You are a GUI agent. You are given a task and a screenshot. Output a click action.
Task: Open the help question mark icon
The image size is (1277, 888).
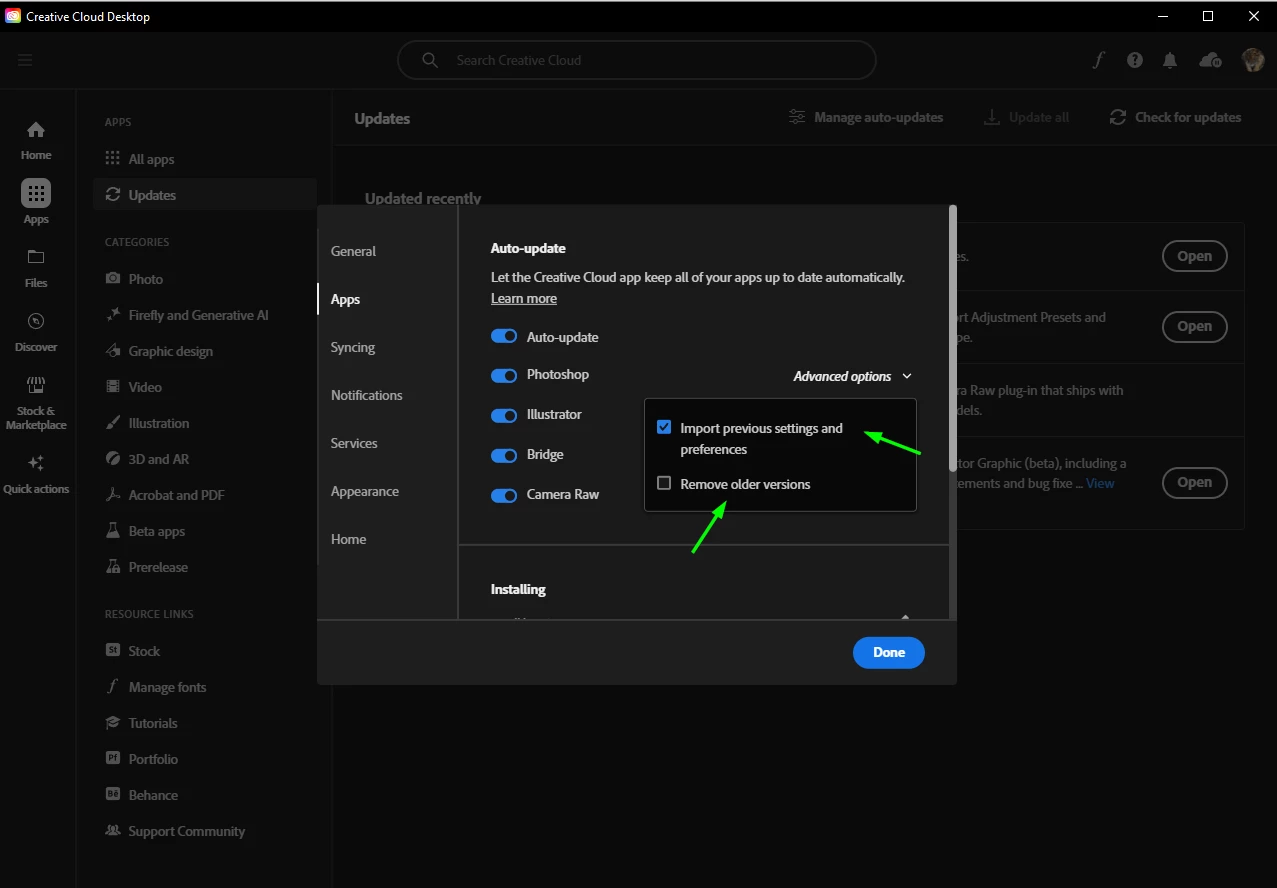[1134, 60]
